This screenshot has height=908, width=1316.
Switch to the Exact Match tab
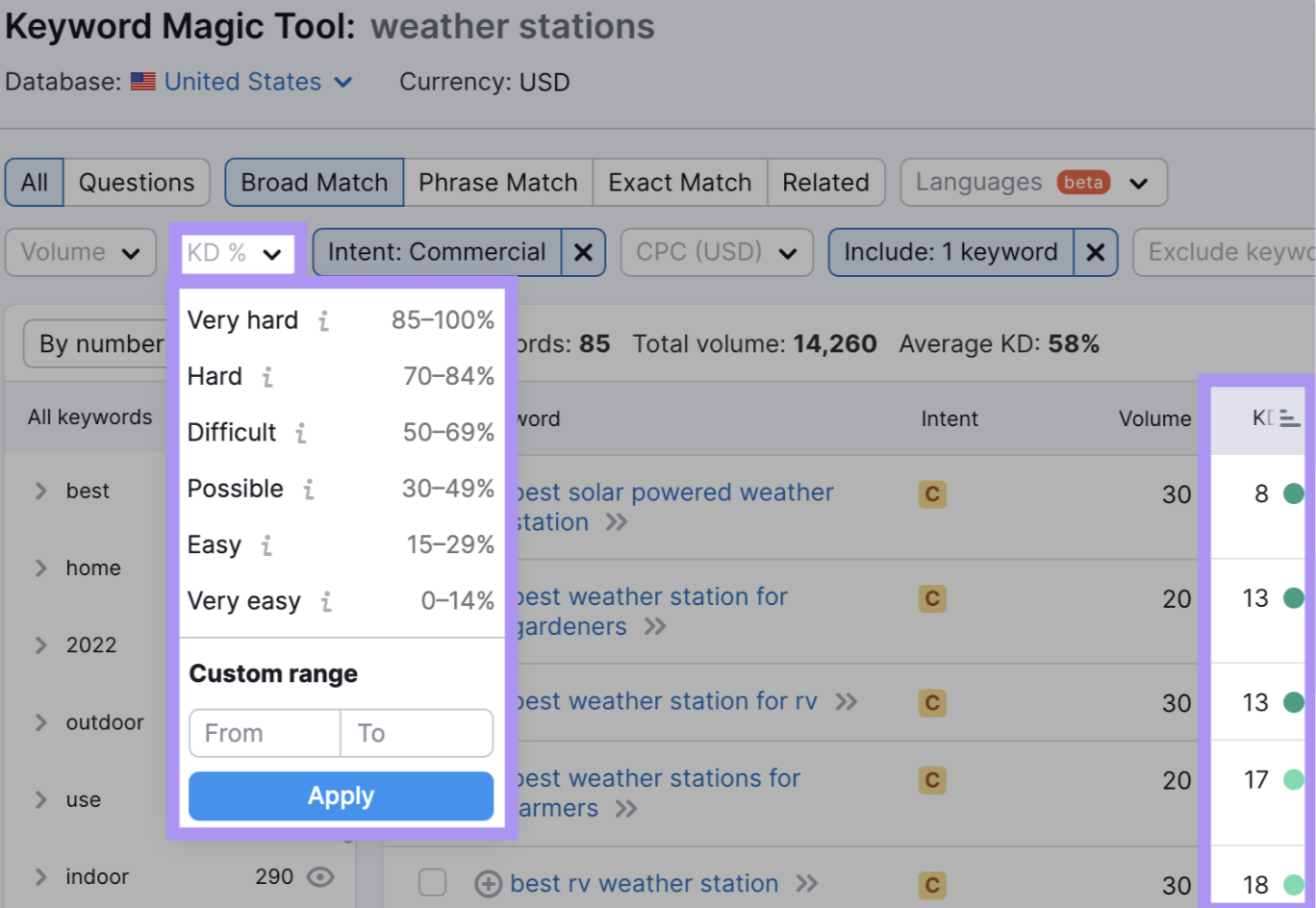(679, 182)
